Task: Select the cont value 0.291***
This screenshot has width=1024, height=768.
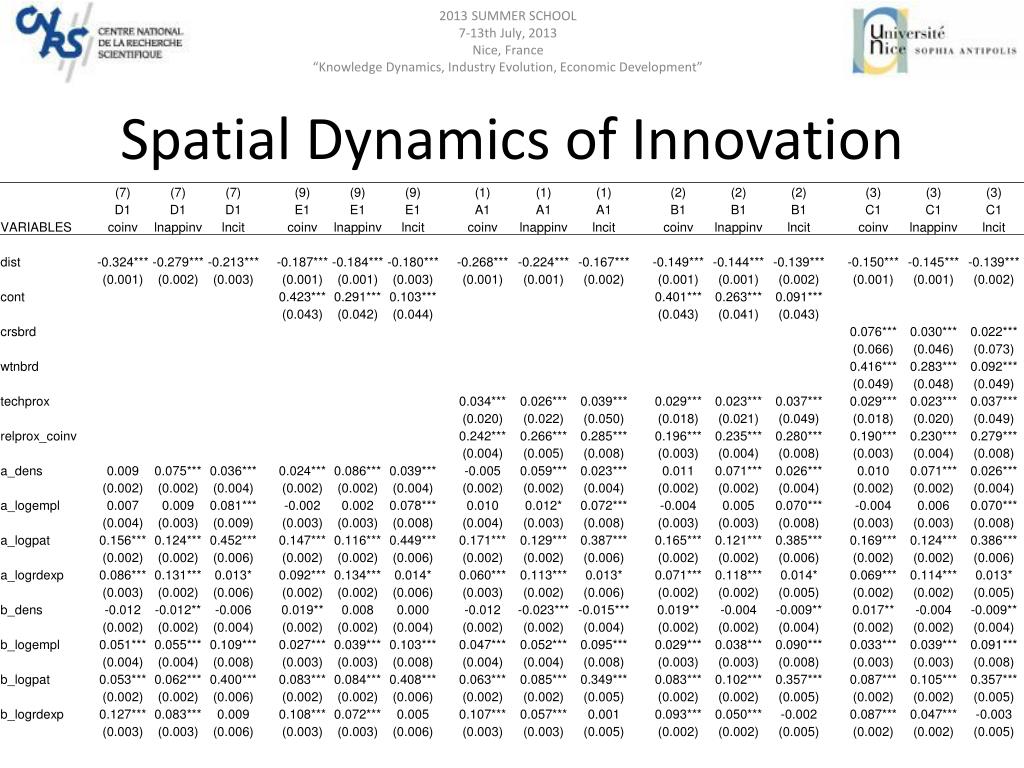Action: tap(357, 296)
